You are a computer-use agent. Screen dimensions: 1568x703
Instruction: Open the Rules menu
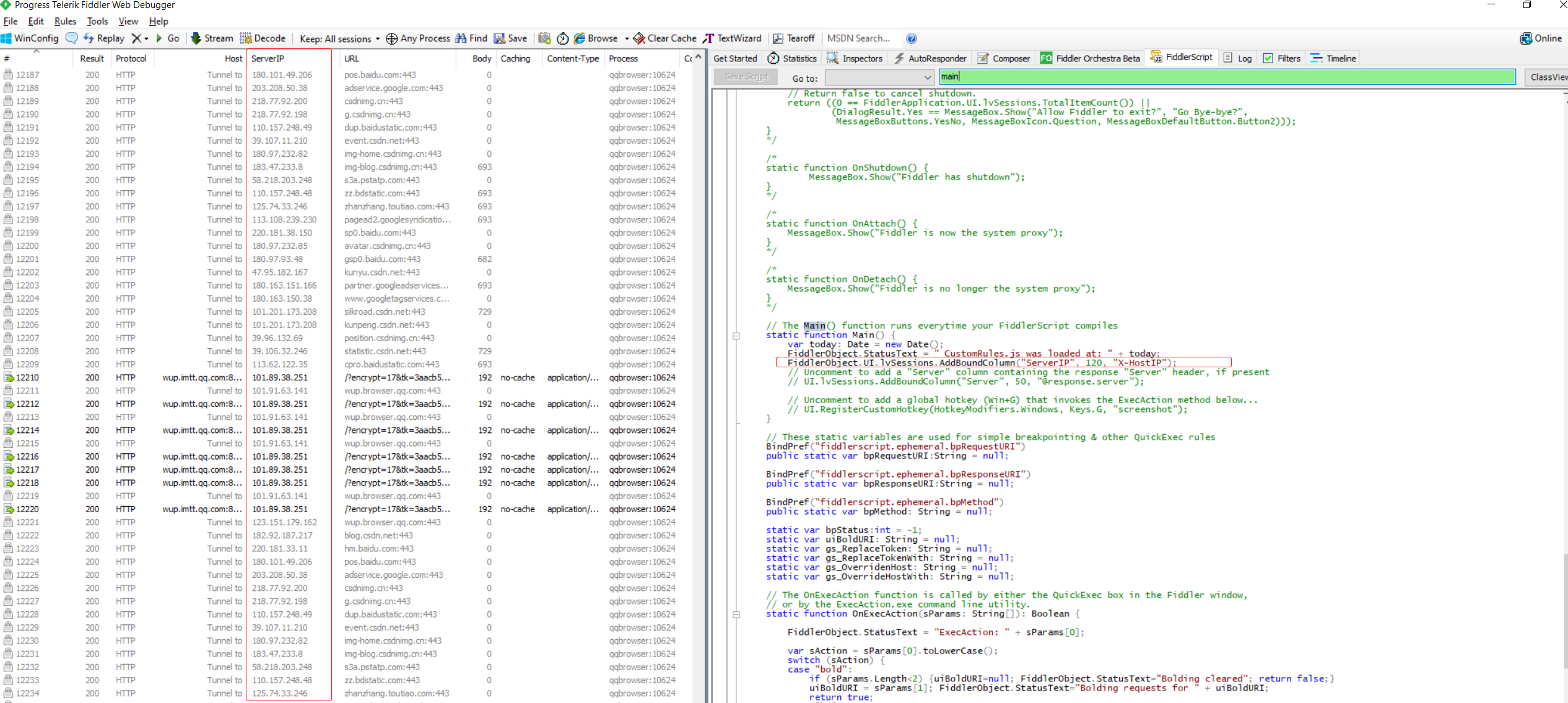point(65,21)
